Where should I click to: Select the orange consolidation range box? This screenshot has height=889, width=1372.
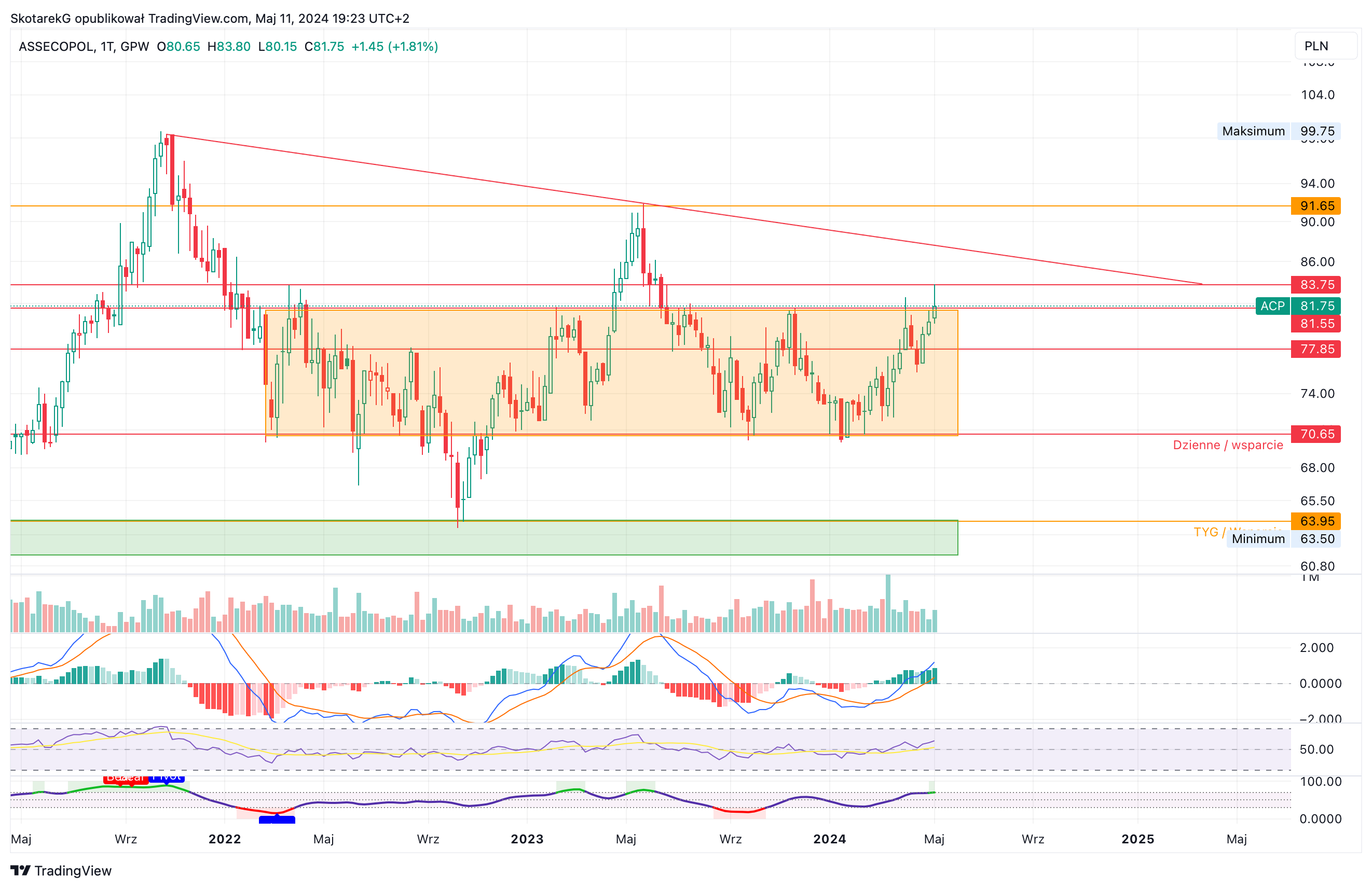612,373
